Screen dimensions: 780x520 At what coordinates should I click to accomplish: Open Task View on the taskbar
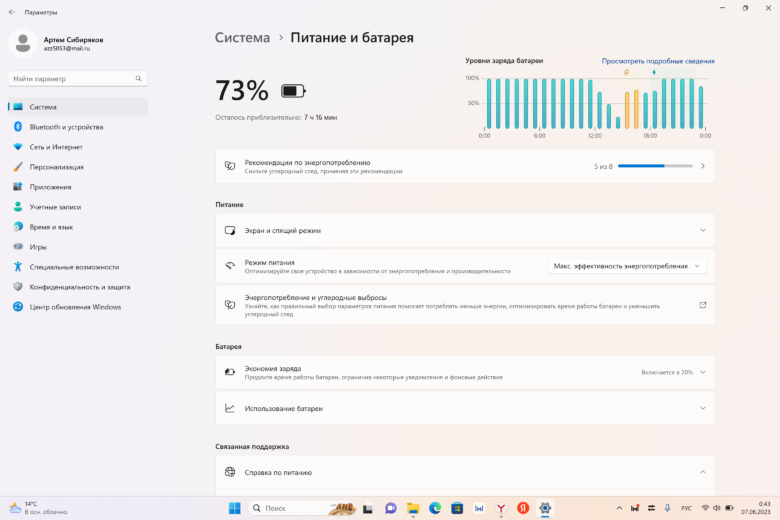[x=368, y=508]
